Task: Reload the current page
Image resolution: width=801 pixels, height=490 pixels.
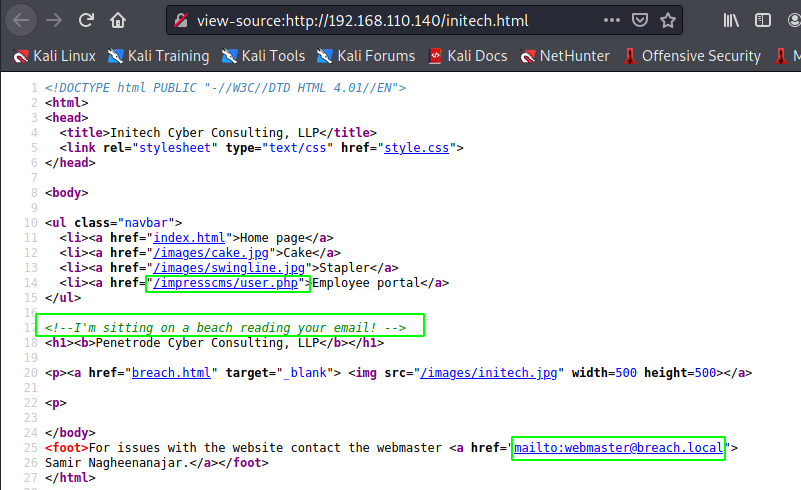Action: 87,19
